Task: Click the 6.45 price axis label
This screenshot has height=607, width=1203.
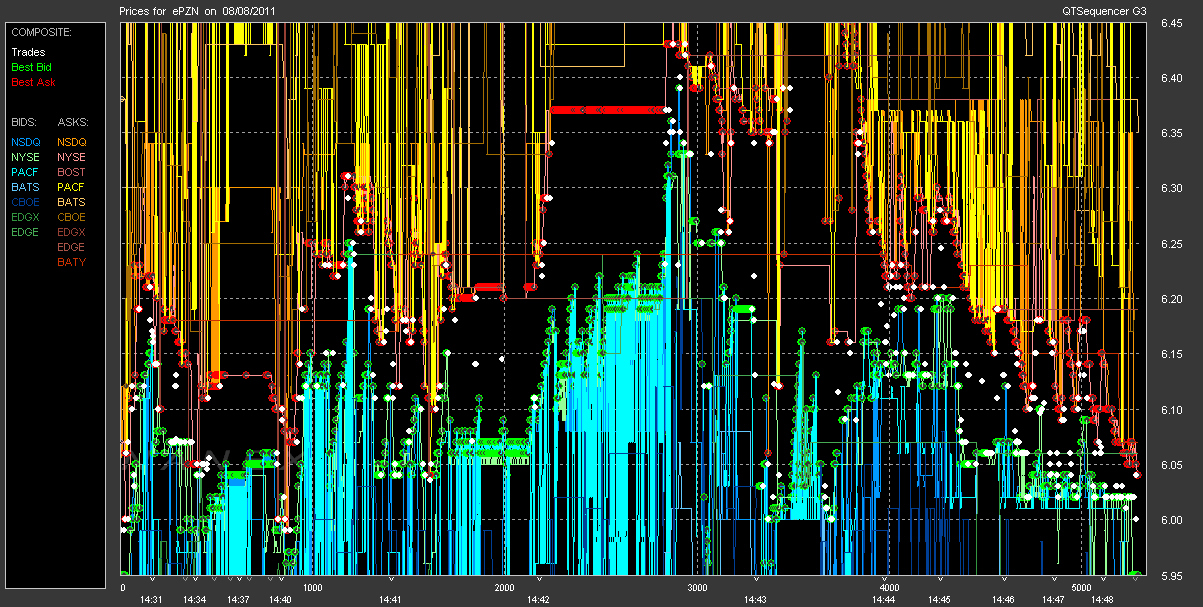Action: (1171, 22)
